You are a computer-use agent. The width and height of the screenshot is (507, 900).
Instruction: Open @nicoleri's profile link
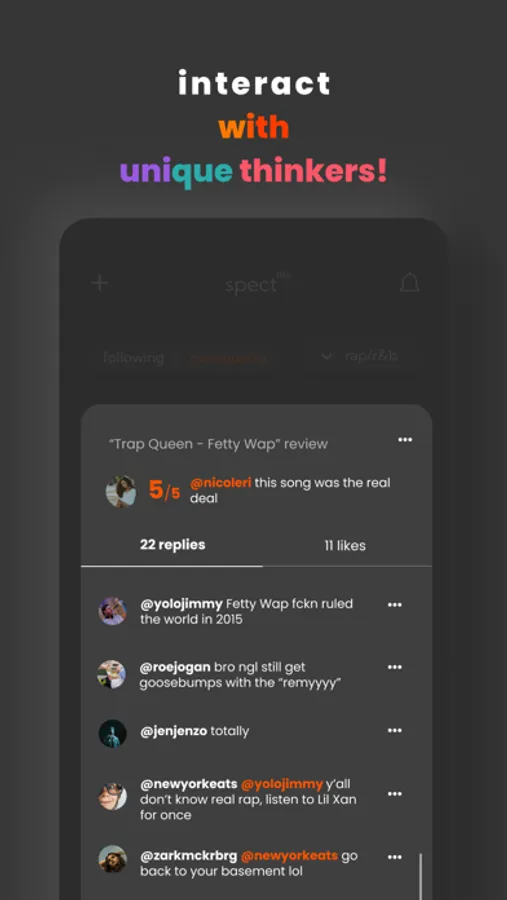[220, 483]
